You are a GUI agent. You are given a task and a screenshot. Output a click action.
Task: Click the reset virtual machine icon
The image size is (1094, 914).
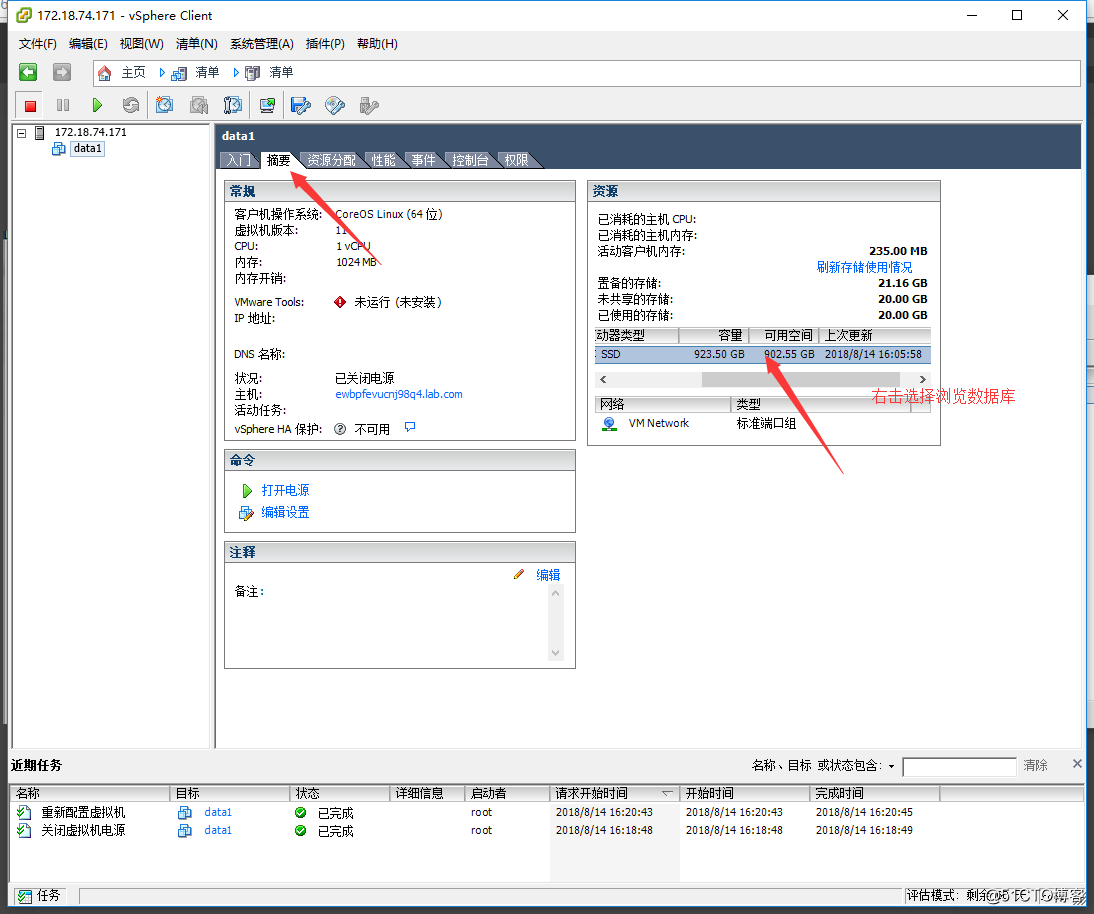[130, 105]
